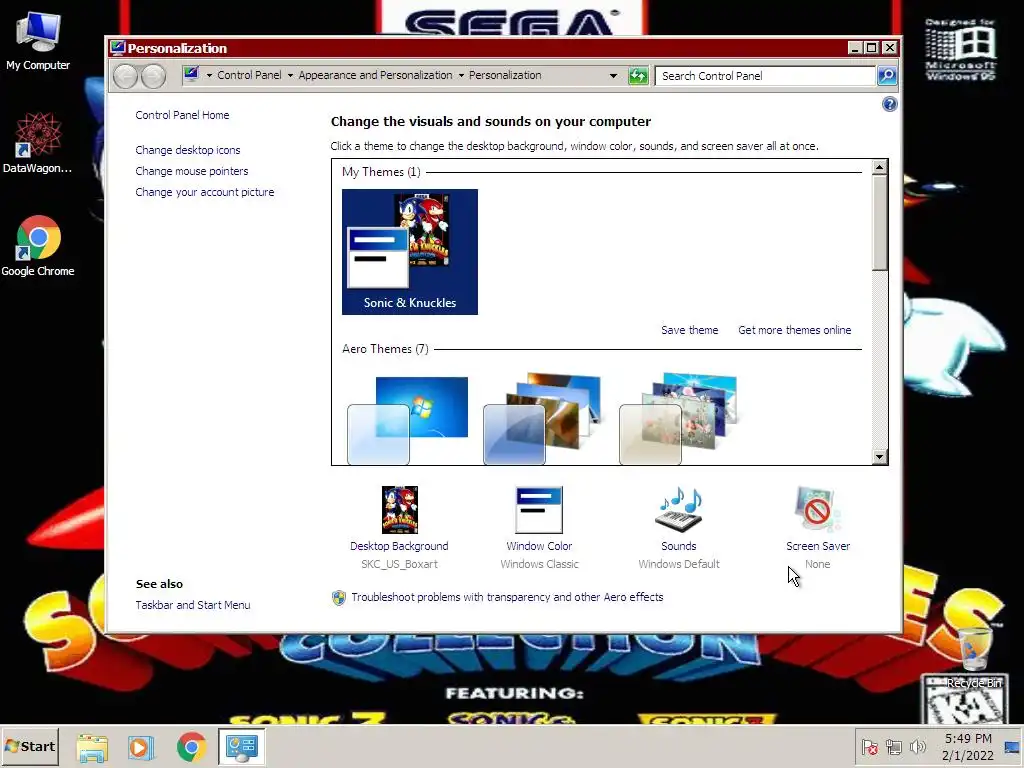
Task: Open Control Panel Home link
Action: click(182, 115)
